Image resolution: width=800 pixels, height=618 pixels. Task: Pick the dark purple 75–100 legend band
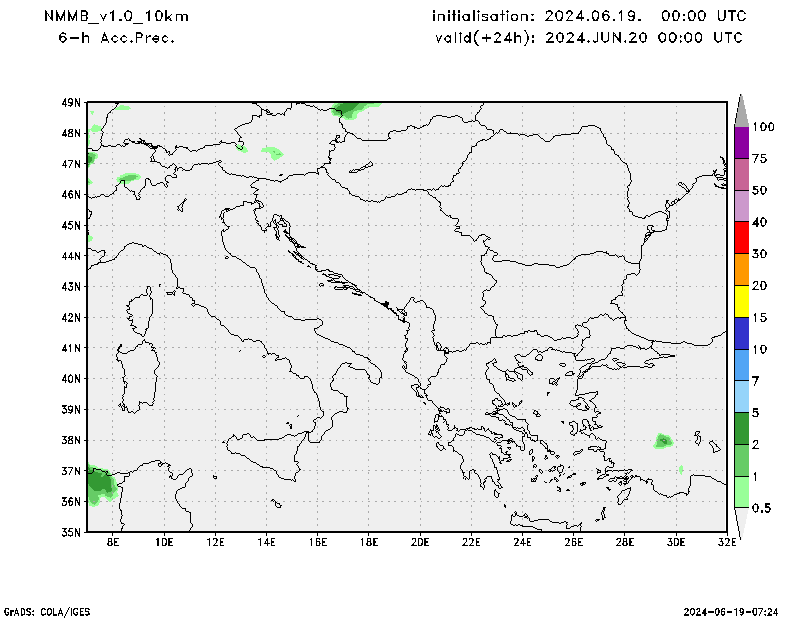(x=741, y=143)
